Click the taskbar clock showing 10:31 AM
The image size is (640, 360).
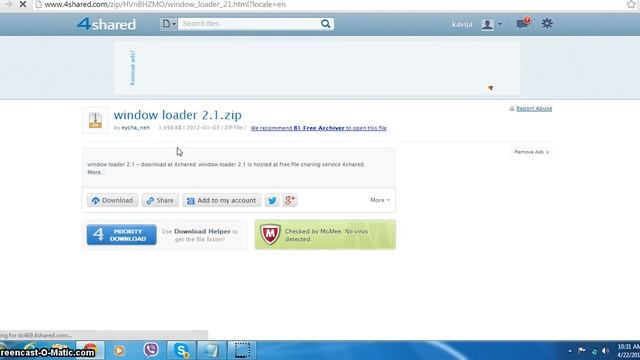coord(628,351)
